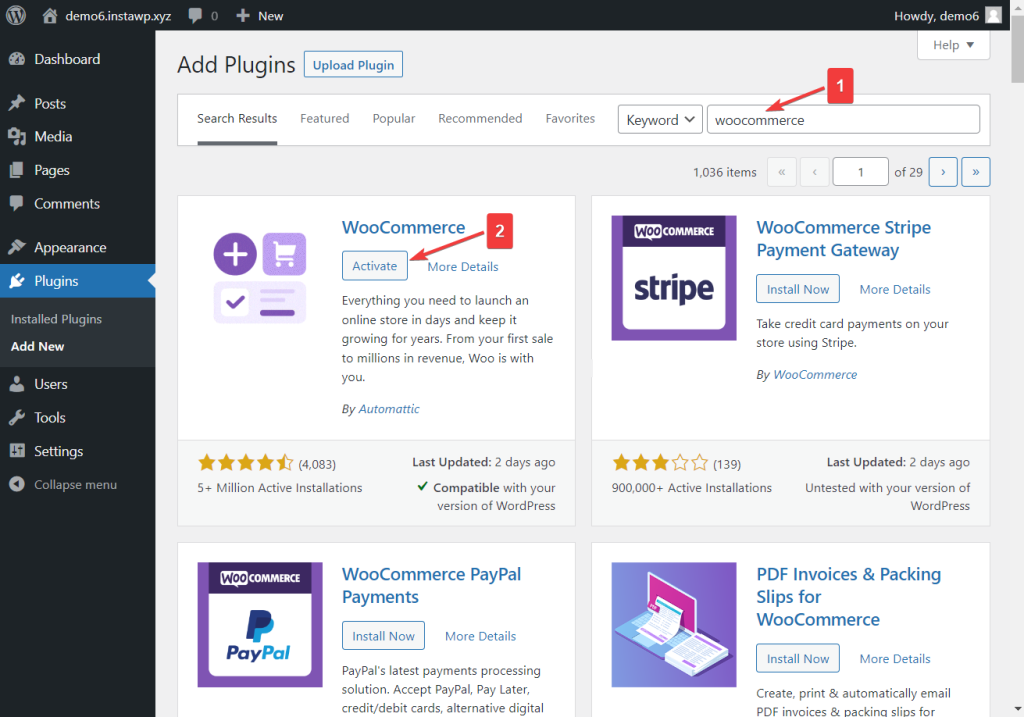
Task: Click the Howdy, demo6 account link
Action: (936, 16)
